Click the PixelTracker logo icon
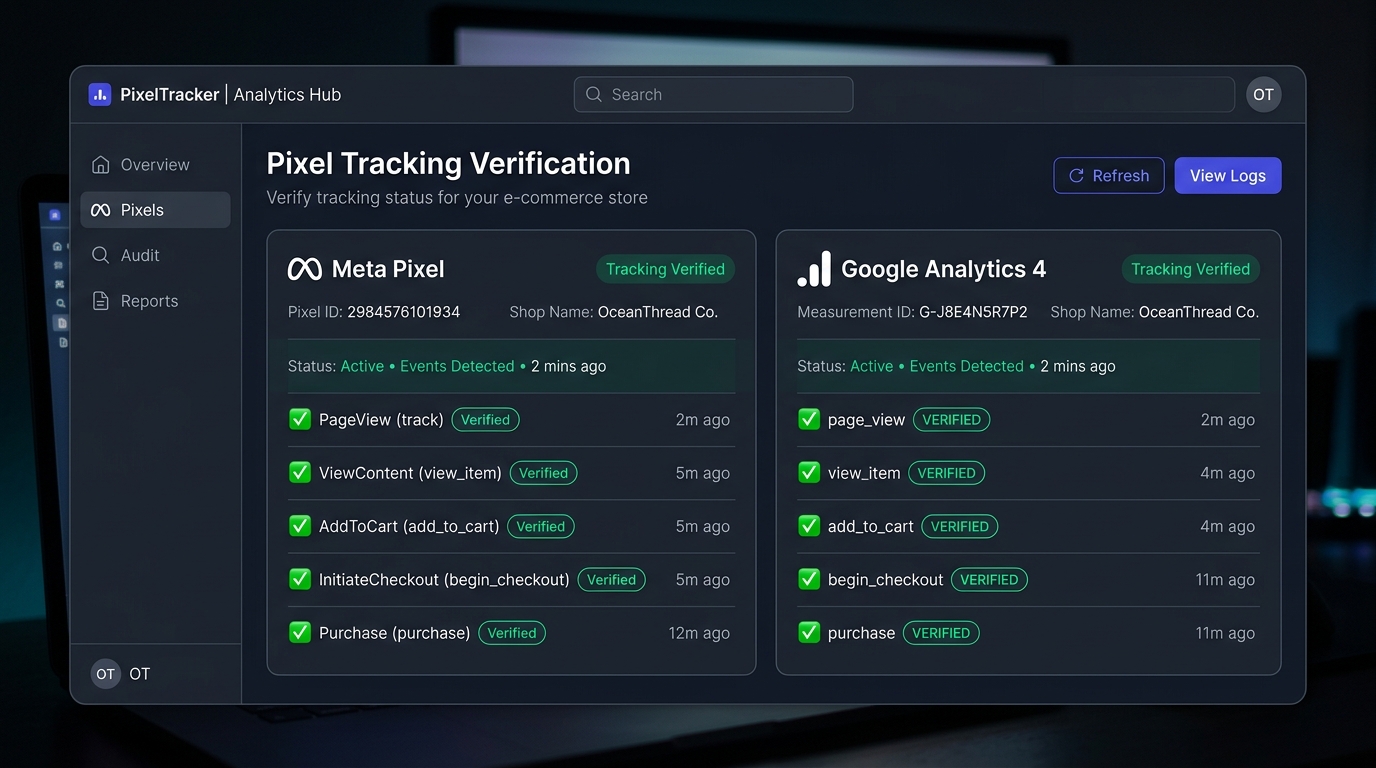 (x=99, y=94)
